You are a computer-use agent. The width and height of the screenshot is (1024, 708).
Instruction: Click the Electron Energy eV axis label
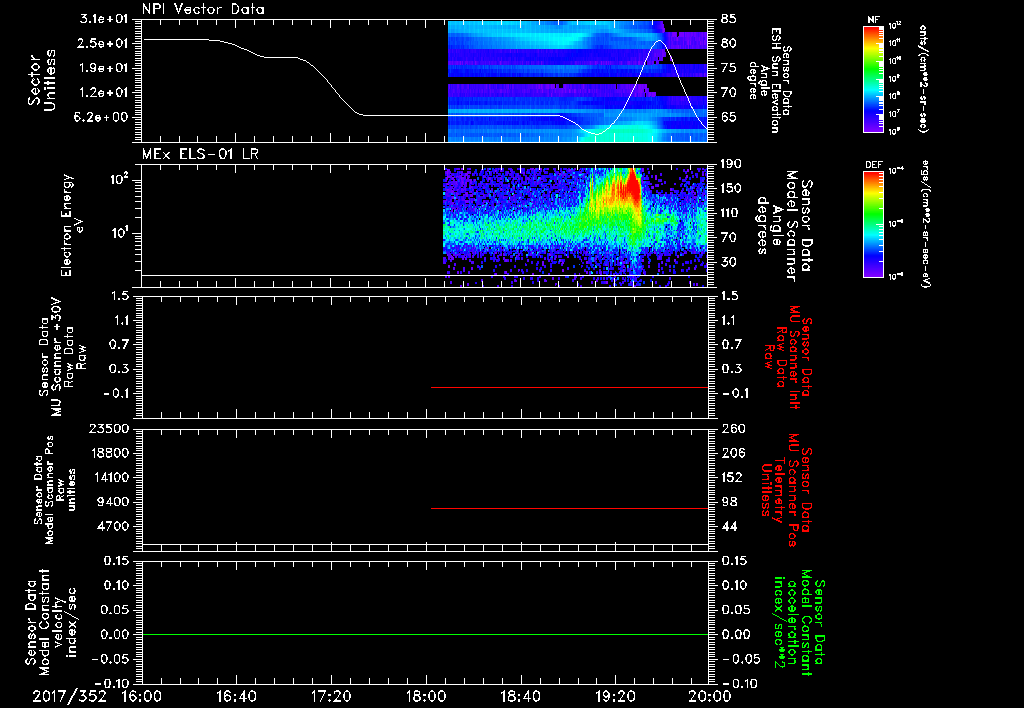click(72, 225)
